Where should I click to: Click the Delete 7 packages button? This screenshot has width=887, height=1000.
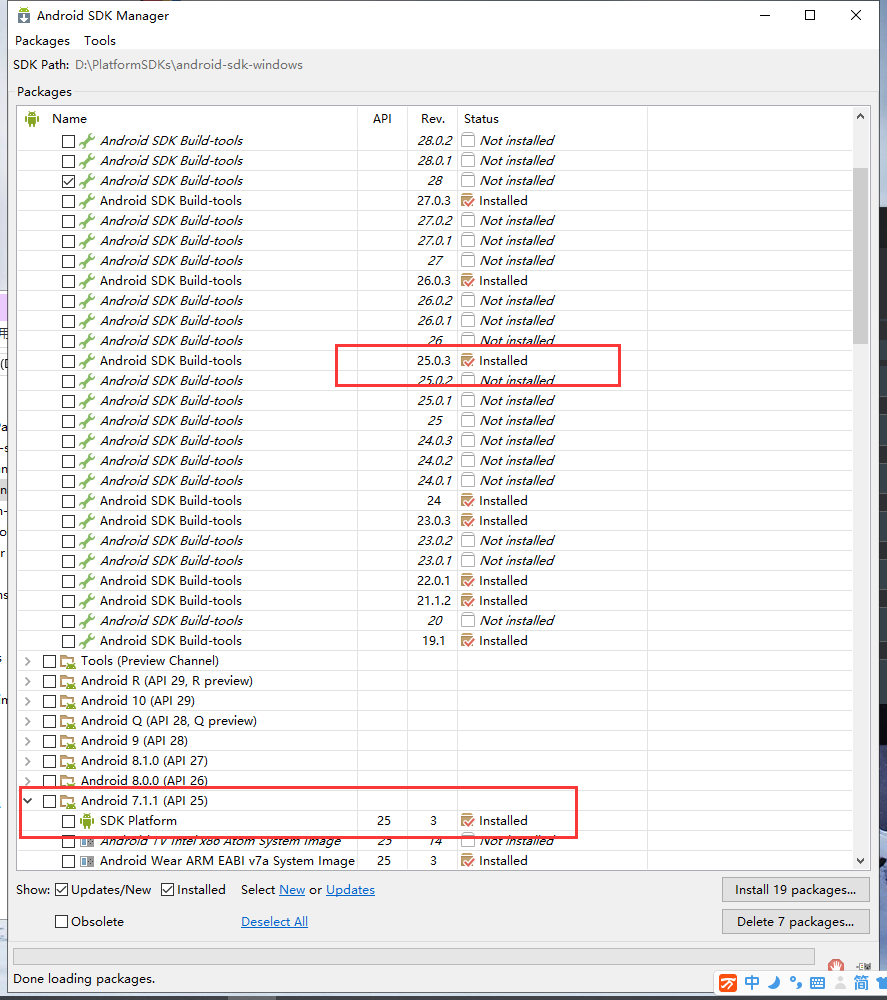(795, 922)
